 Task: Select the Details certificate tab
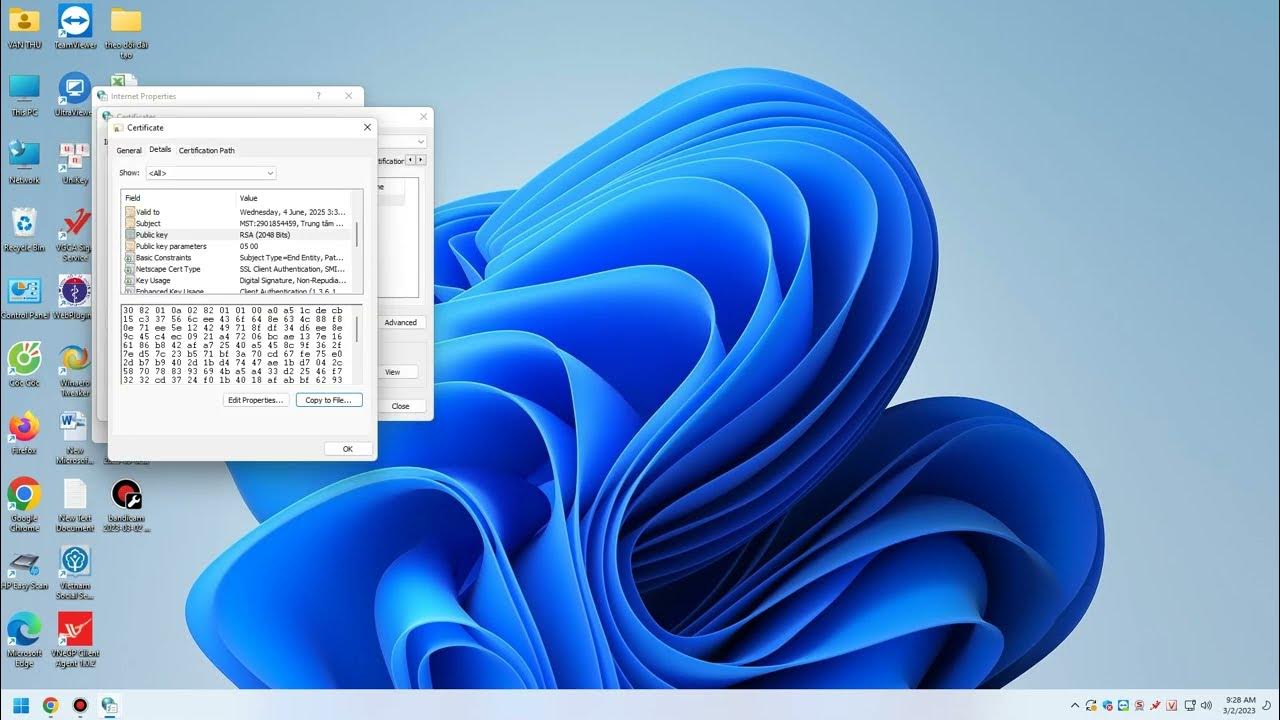coord(160,149)
